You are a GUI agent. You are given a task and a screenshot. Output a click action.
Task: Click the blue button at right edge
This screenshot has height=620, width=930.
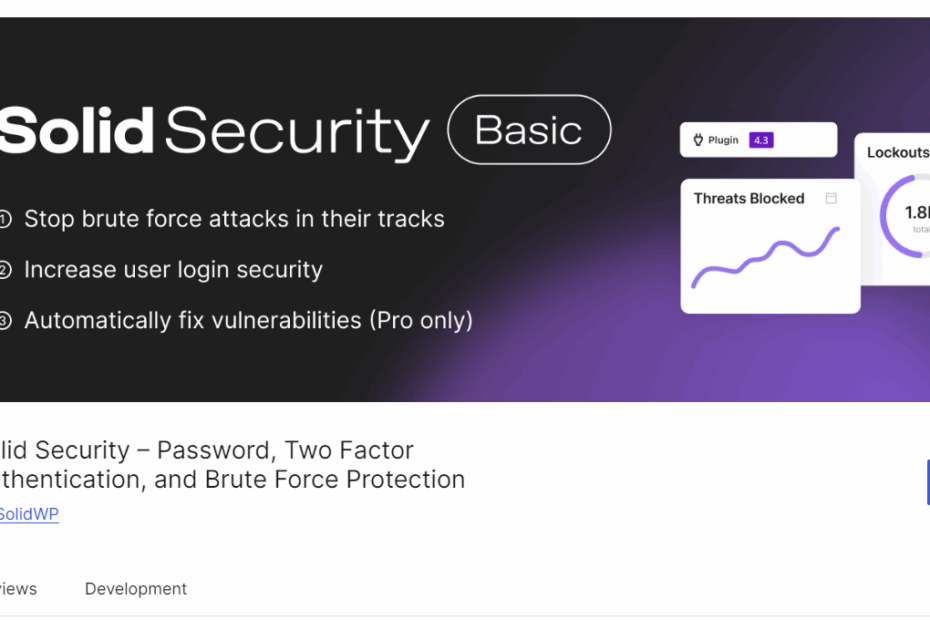click(928, 482)
